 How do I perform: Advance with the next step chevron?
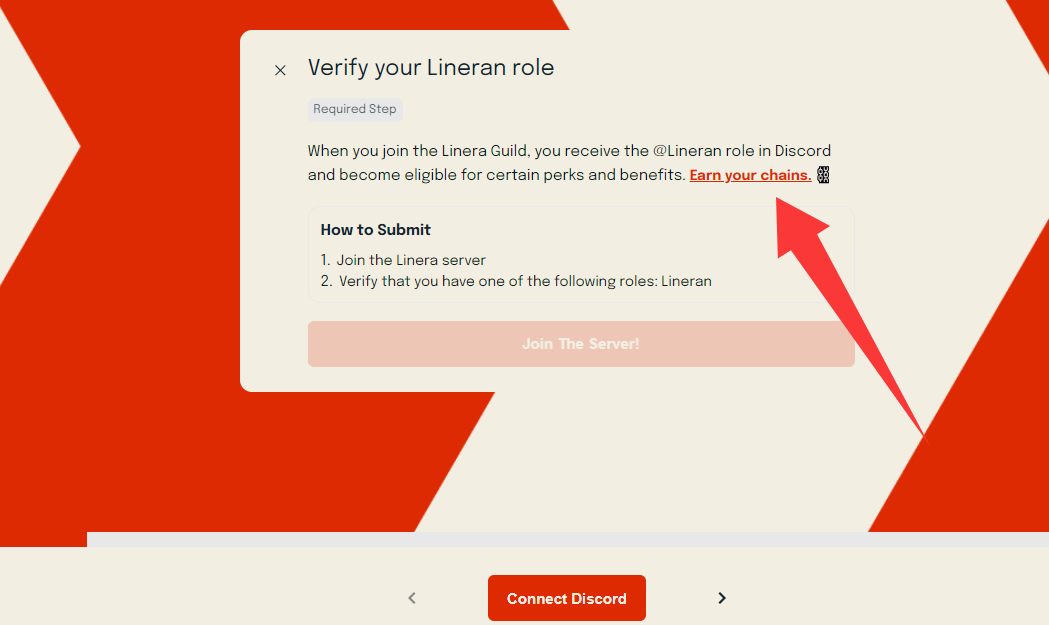pos(722,598)
